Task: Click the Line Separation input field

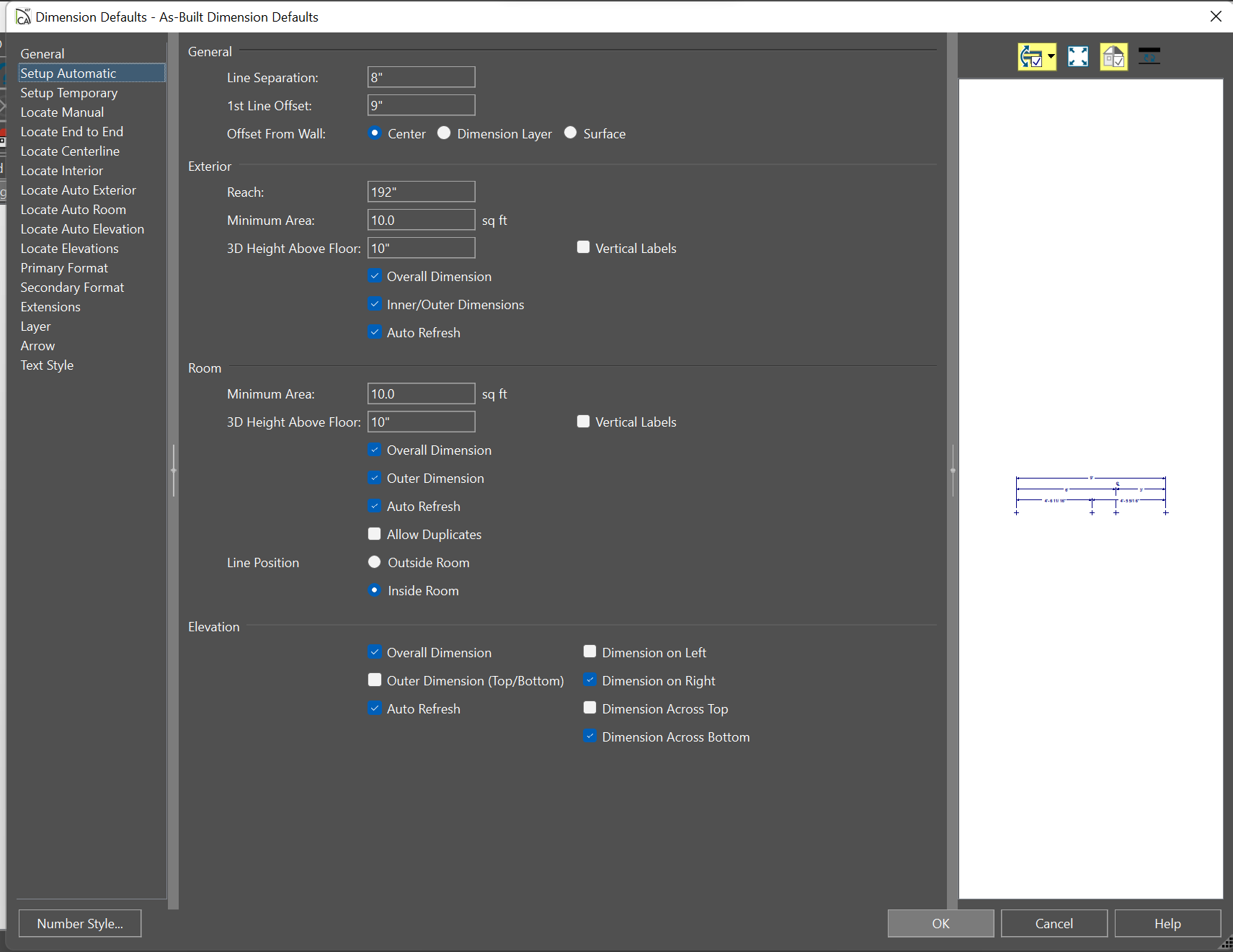Action: coord(421,77)
